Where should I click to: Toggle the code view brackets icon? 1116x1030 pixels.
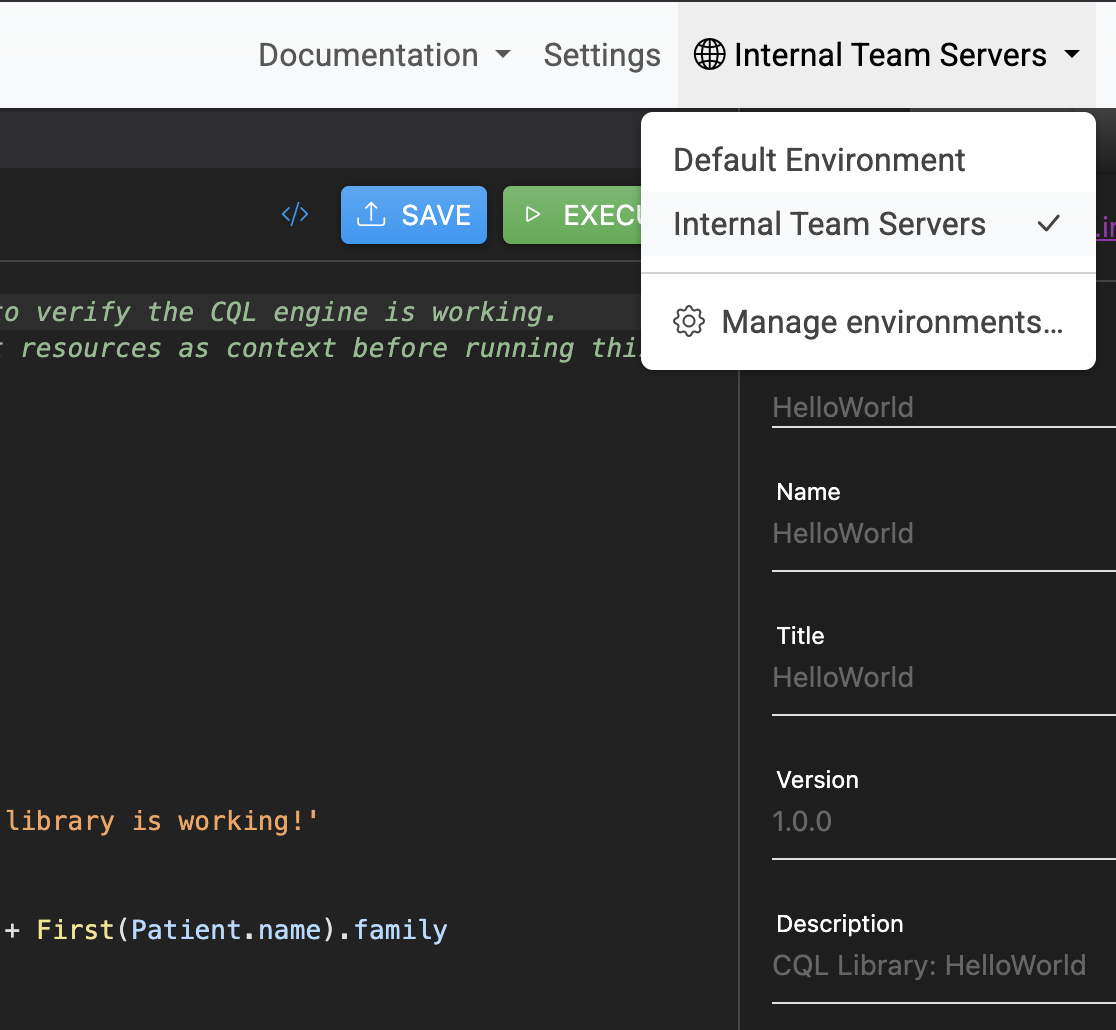[295, 214]
